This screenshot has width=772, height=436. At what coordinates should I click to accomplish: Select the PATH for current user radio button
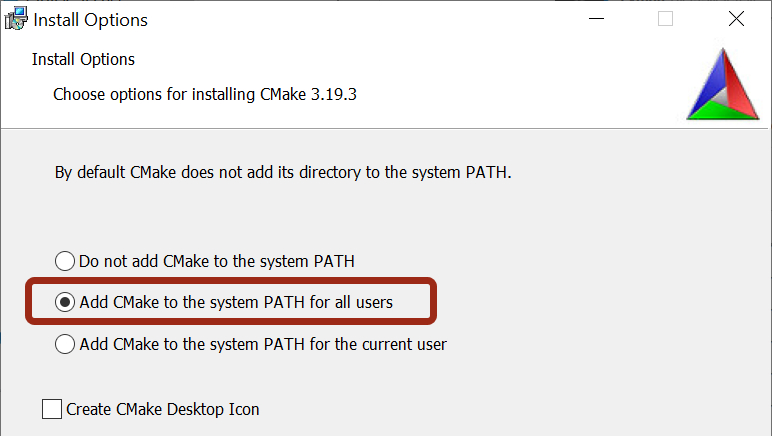65,344
